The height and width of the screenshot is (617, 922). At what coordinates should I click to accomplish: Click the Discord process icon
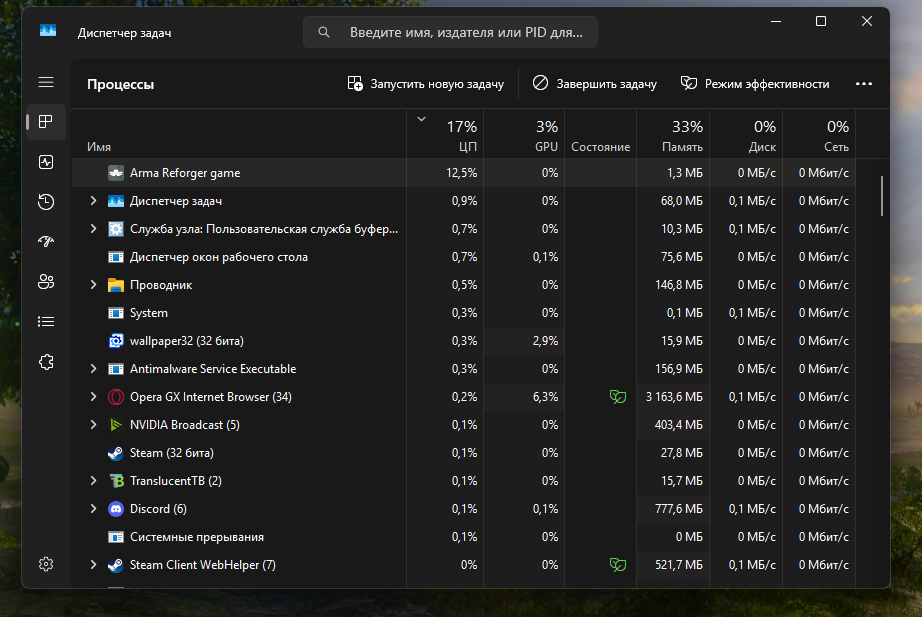(x=116, y=509)
